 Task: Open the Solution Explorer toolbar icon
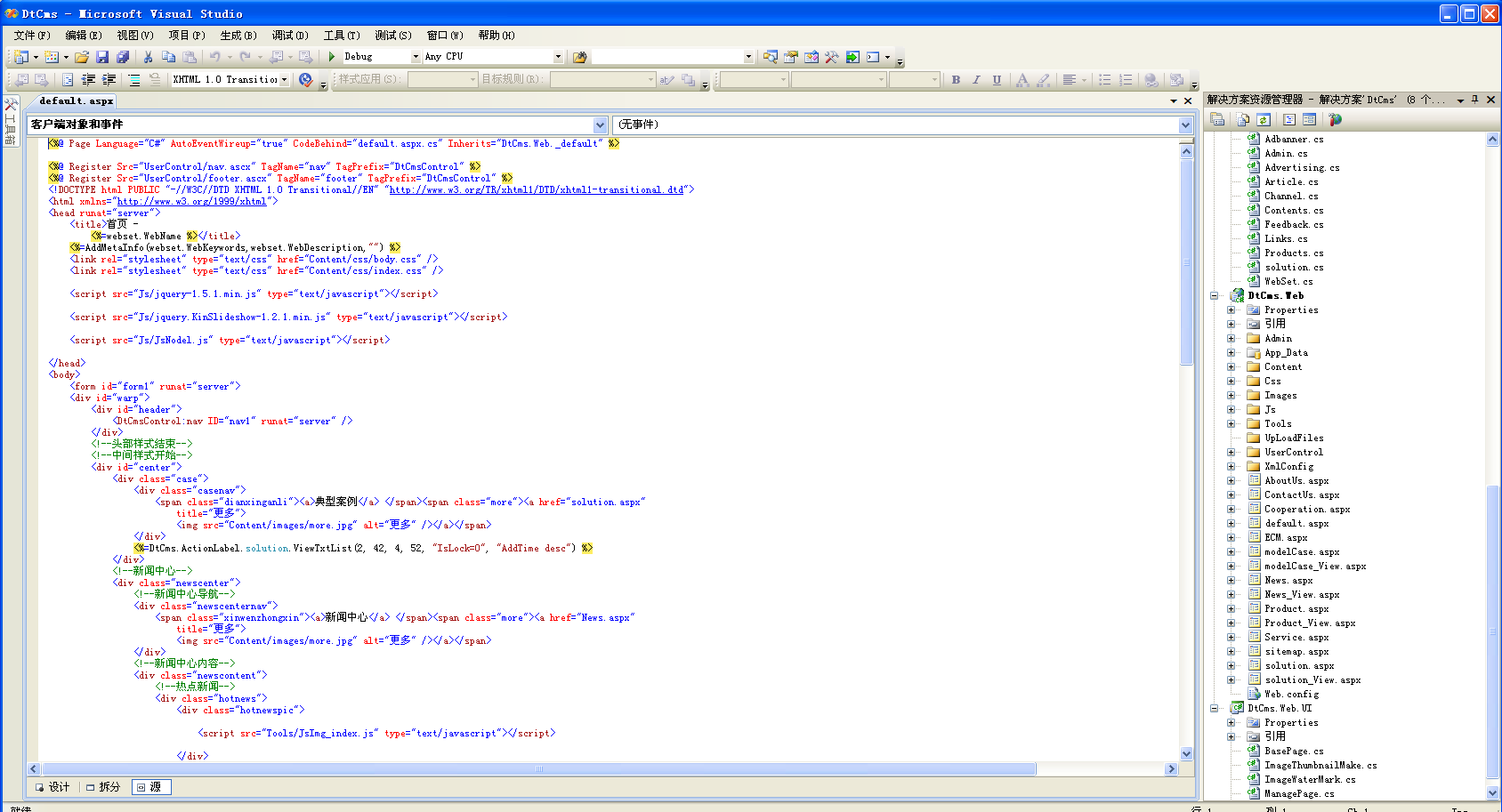click(771, 57)
